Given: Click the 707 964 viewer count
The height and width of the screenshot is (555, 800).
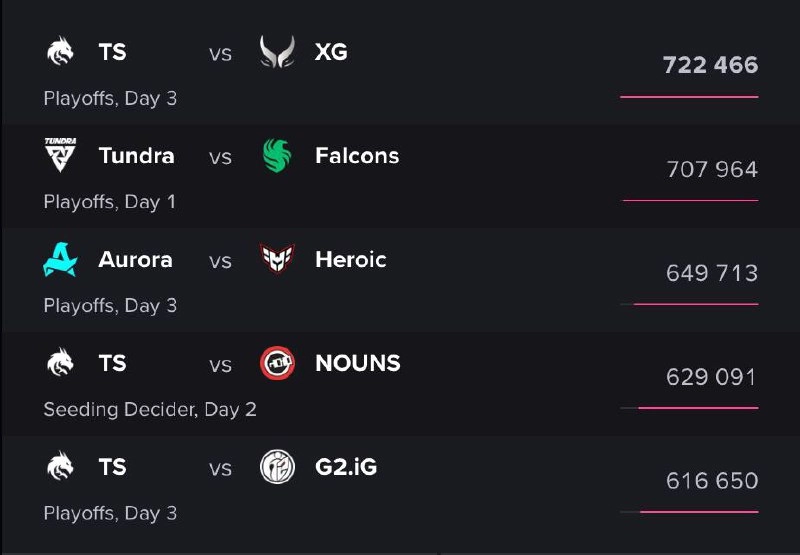Looking at the screenshot, I should coord(712,169).
